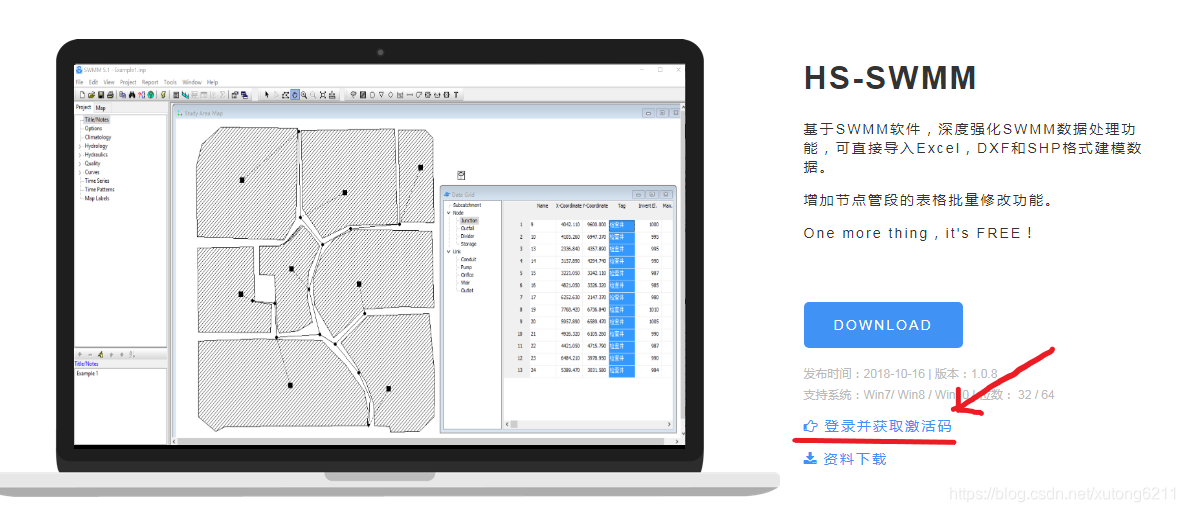
Task: Select the Text label T tool
Action: click(x=456, y=95)
